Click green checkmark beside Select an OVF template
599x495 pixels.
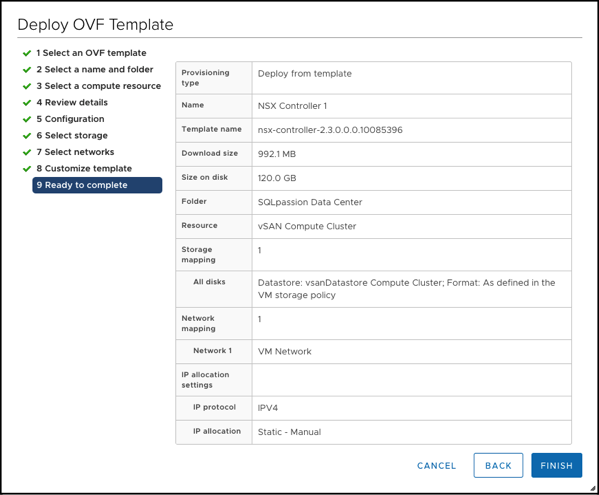(27, 53)
